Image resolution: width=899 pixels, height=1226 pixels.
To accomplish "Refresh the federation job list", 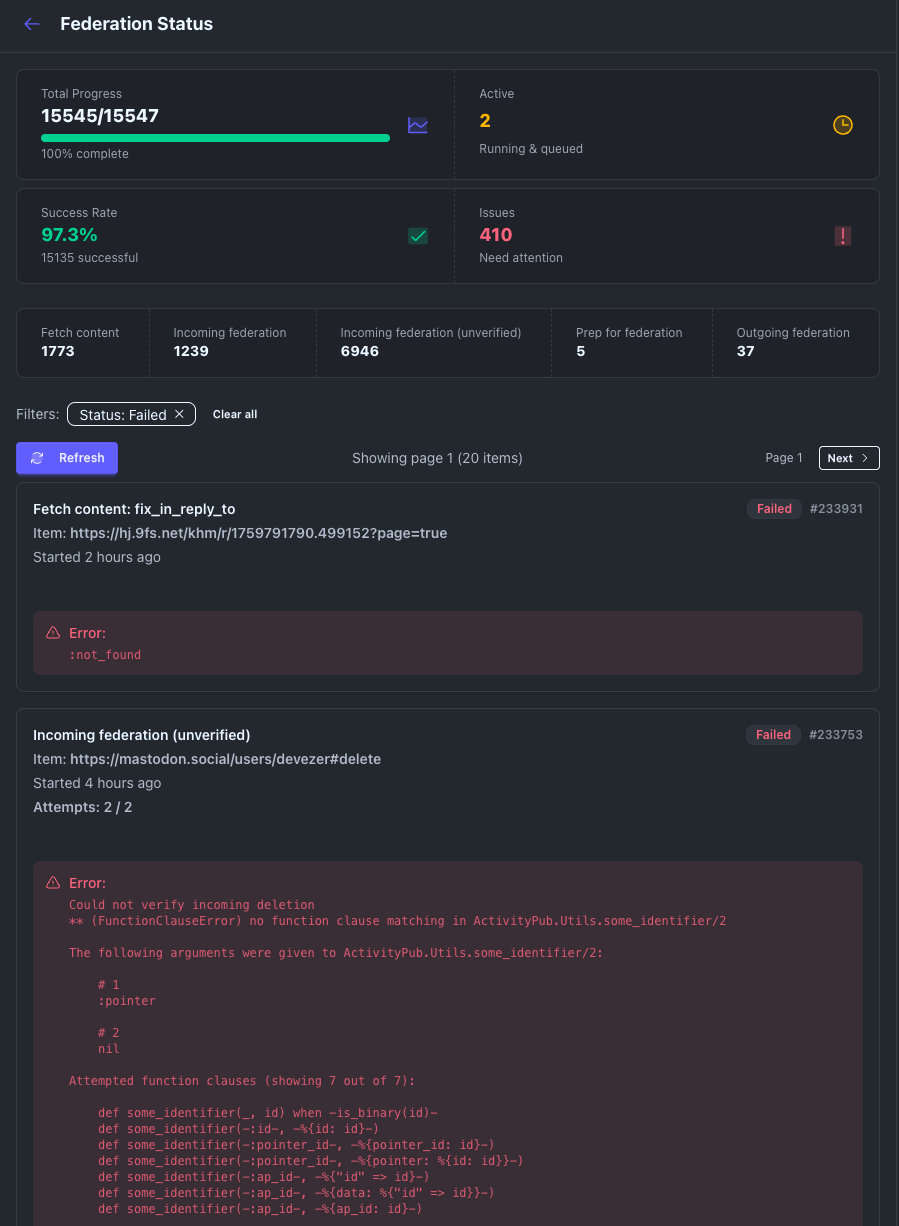I will 67,458.
